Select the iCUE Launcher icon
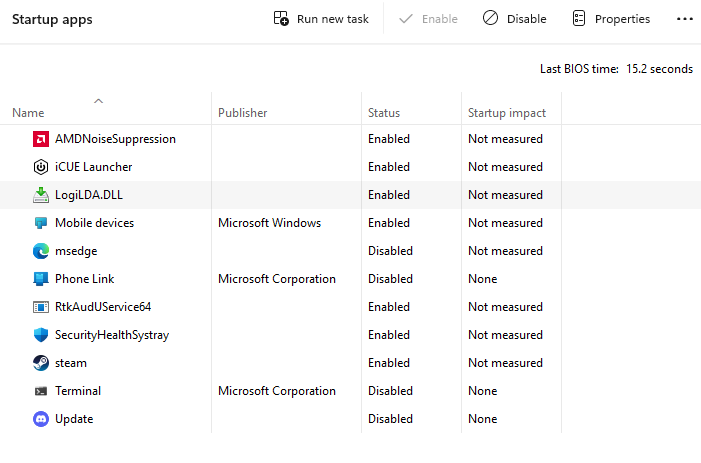701x463 pixels. [x=41, y=167]
